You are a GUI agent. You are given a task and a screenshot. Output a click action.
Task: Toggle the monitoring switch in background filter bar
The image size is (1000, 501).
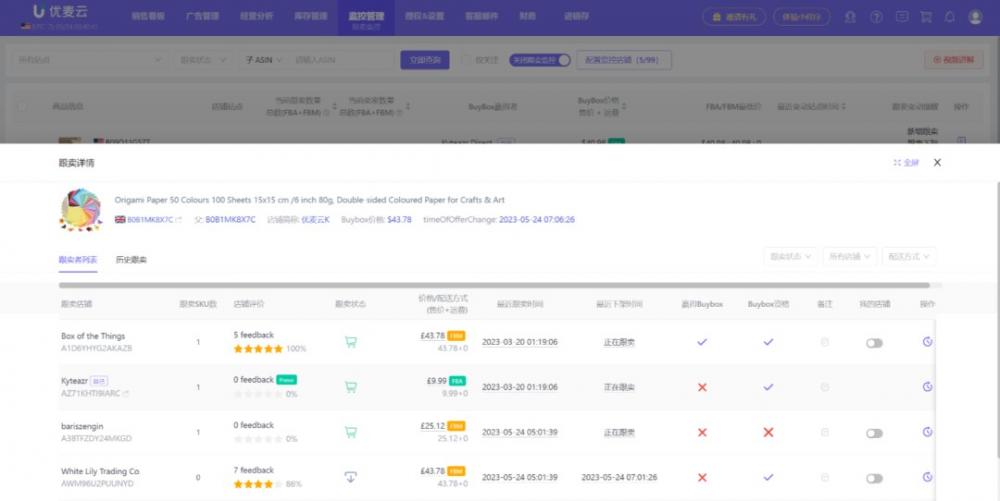click(540, 60)
